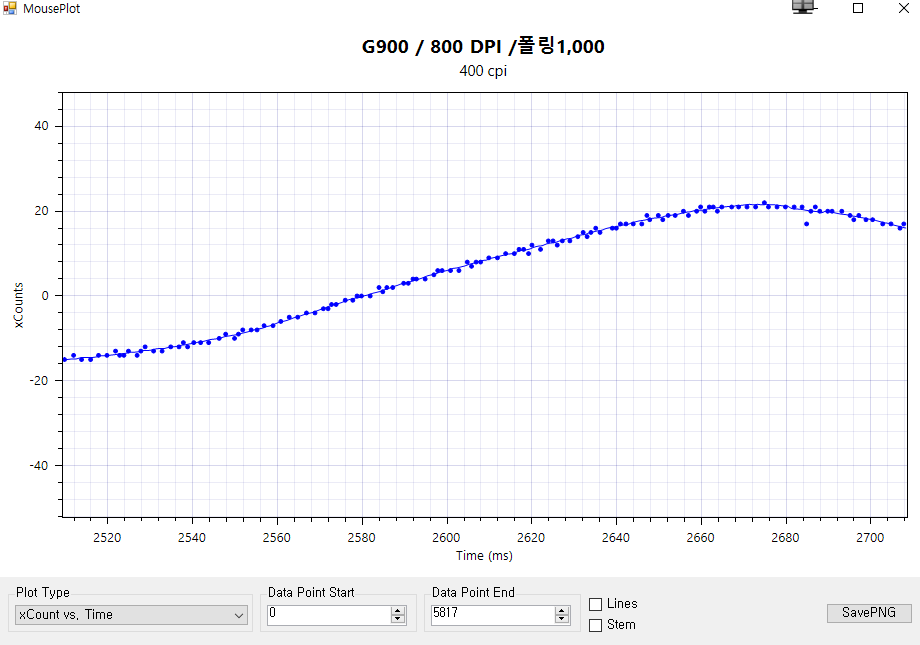
Task: Decrease Data Point End using down arrow
Action: [562, 619]
